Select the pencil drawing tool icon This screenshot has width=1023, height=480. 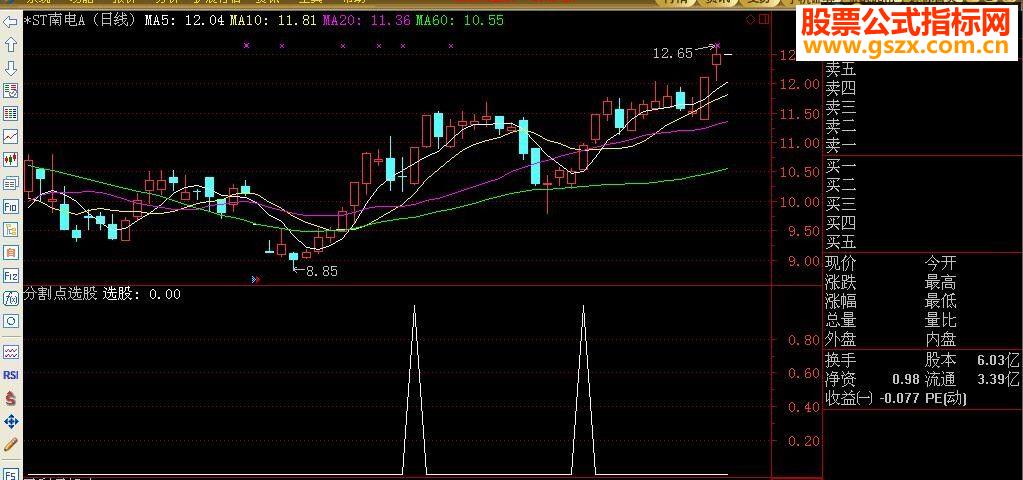pyautogui.click(x=10, y=445)
